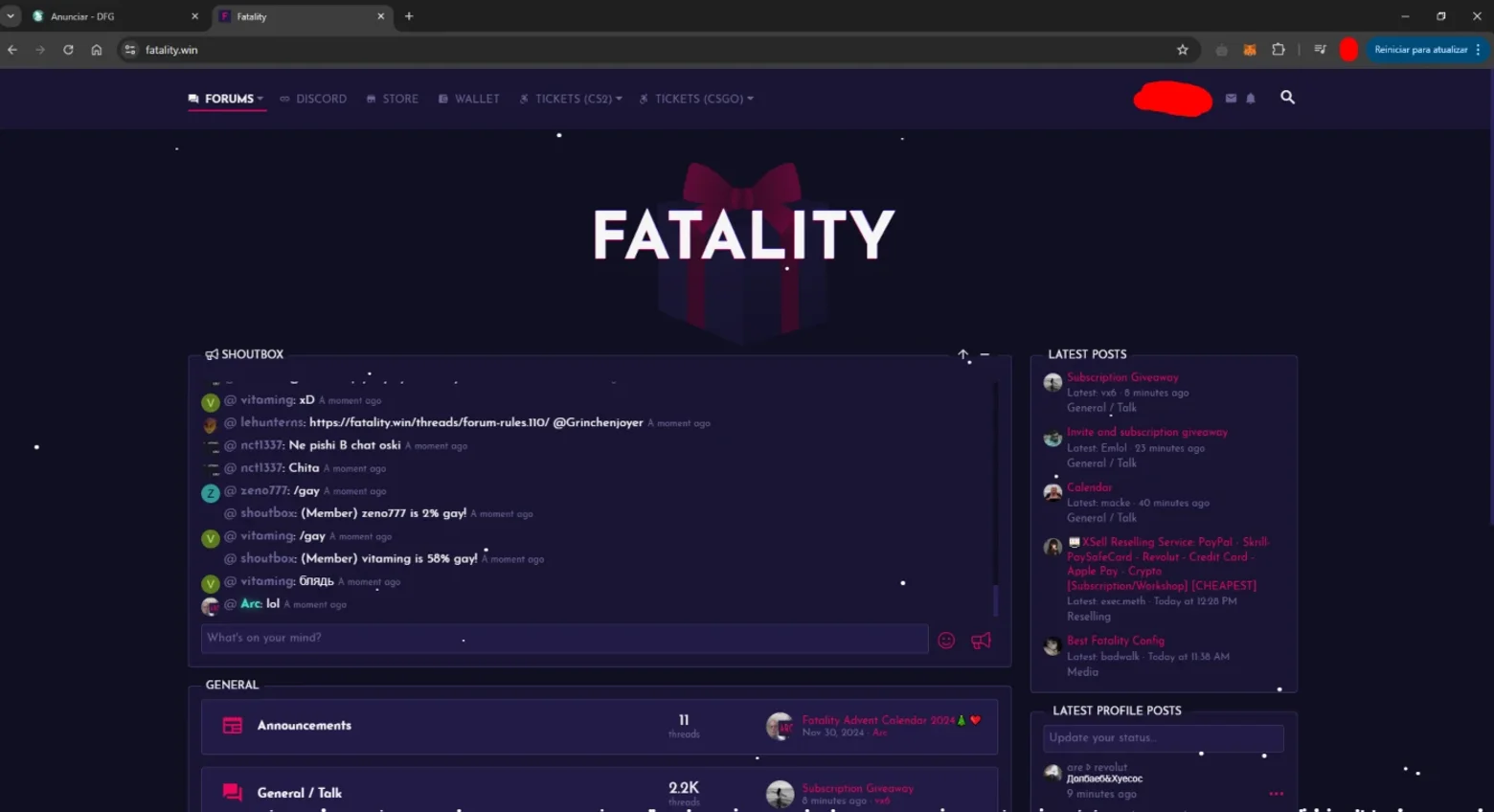
Task: Open Arc's avatar beside the lol message
Action: coord(211,606)
